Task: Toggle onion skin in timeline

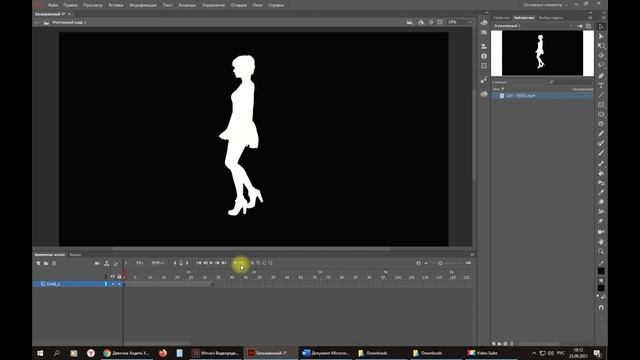Action: click(x=252, y=263)
